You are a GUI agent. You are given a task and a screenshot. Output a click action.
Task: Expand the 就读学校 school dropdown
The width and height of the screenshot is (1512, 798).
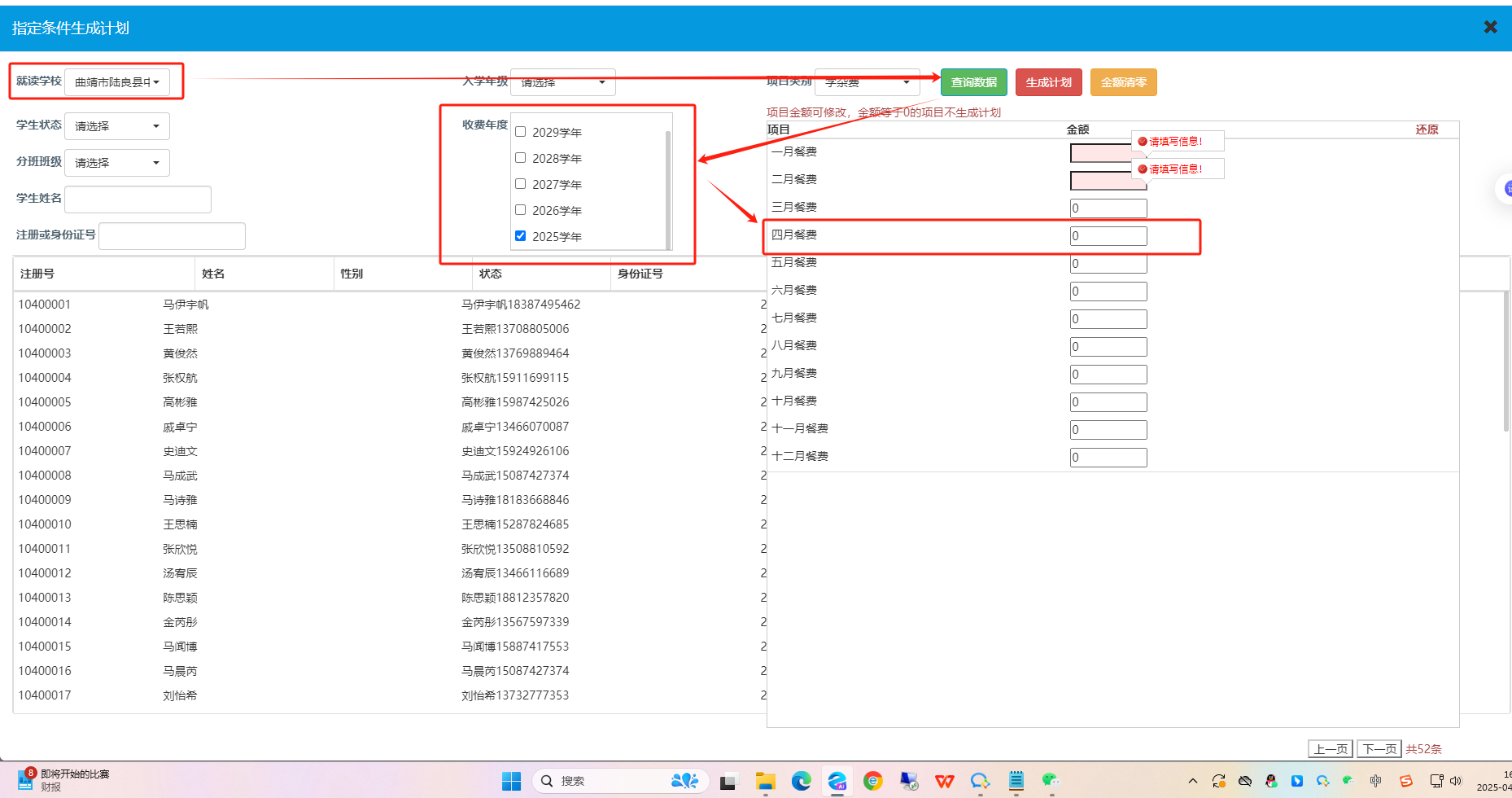(117, 82)
